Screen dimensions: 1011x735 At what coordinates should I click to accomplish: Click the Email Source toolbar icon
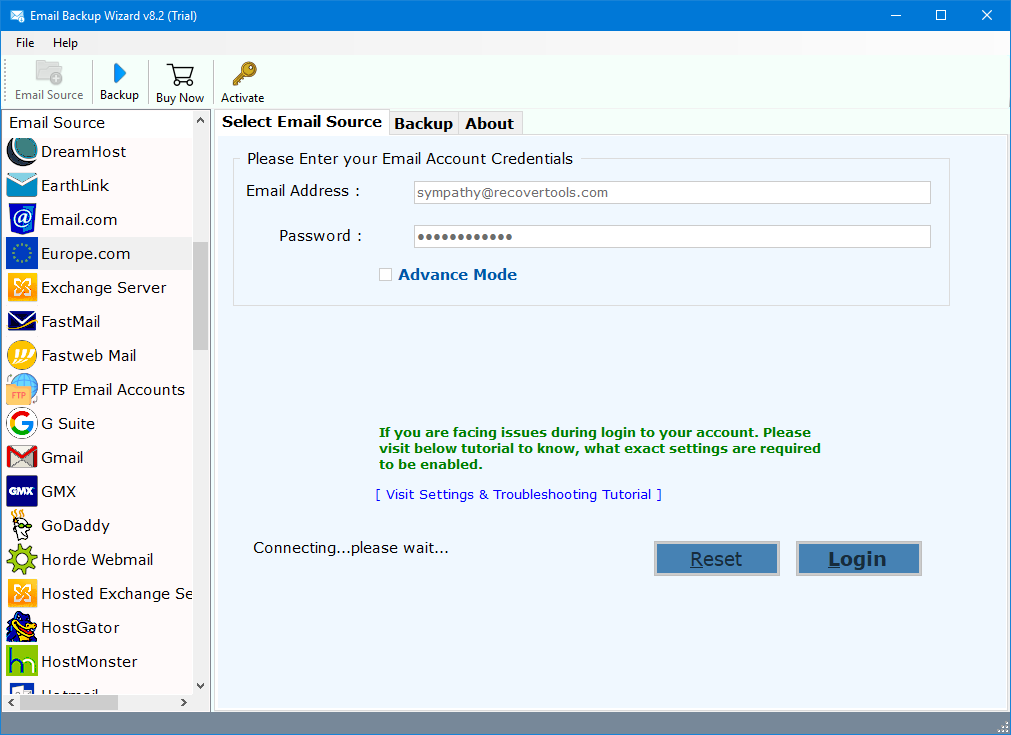coord(49,72)
